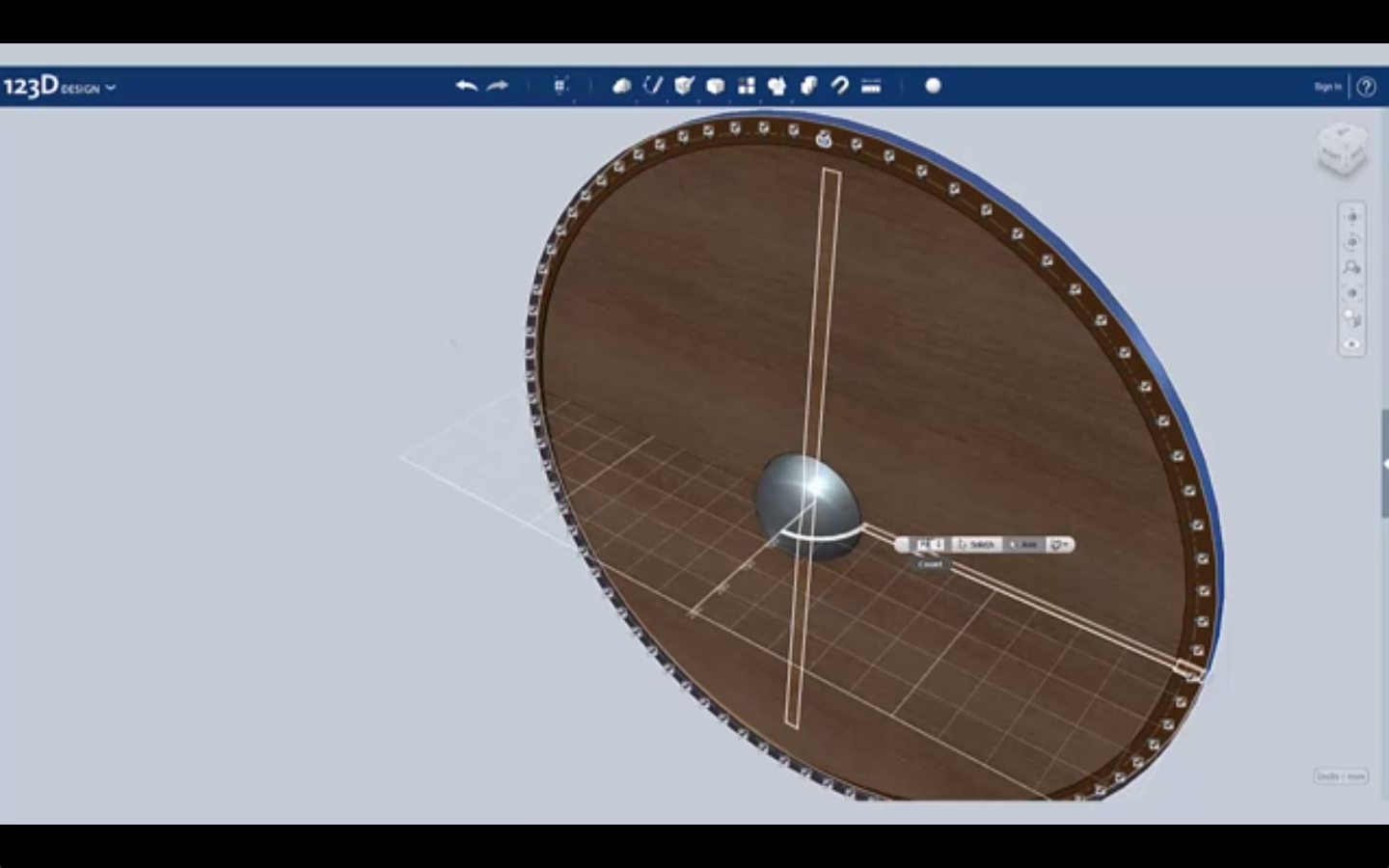Open the Transform tool
Image resolution: width=1389 pixels, height=868 pixels.
point(560,86)
